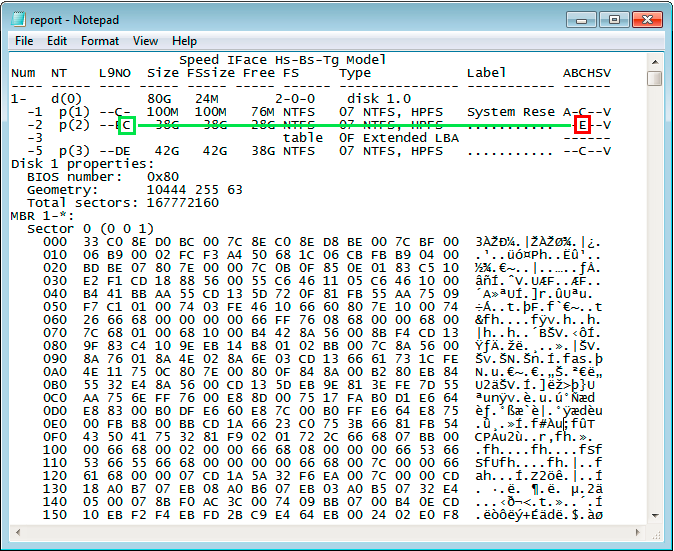Open the Format menu
The height and width of the screenshot is (551, 674).
(100, 41)
